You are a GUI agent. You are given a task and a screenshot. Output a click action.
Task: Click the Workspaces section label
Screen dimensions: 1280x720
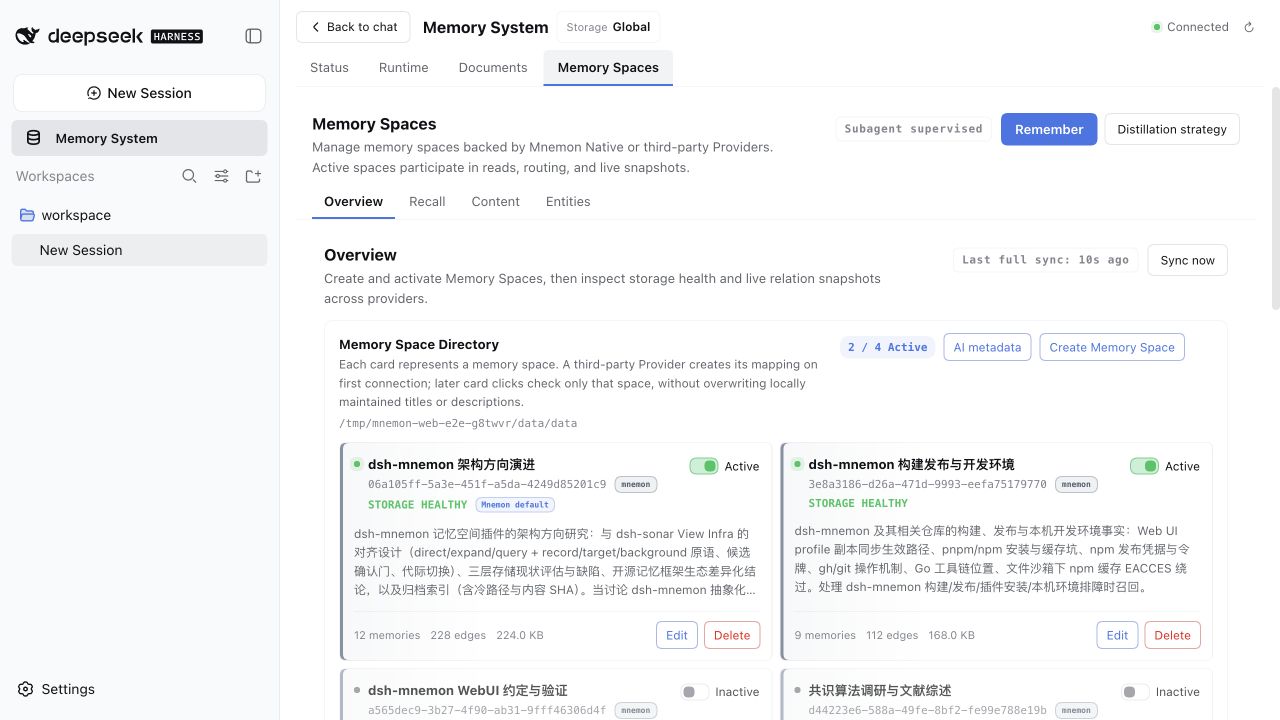[55, 176]
